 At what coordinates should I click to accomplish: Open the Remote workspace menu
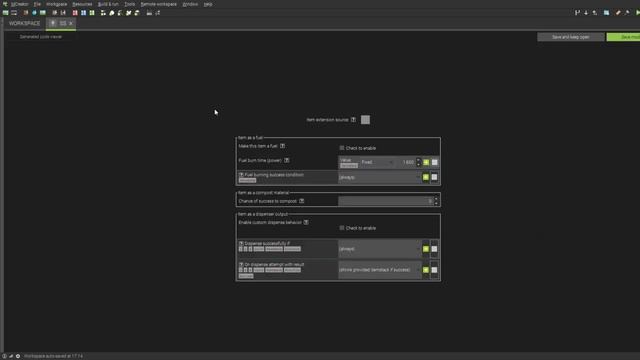158,4
